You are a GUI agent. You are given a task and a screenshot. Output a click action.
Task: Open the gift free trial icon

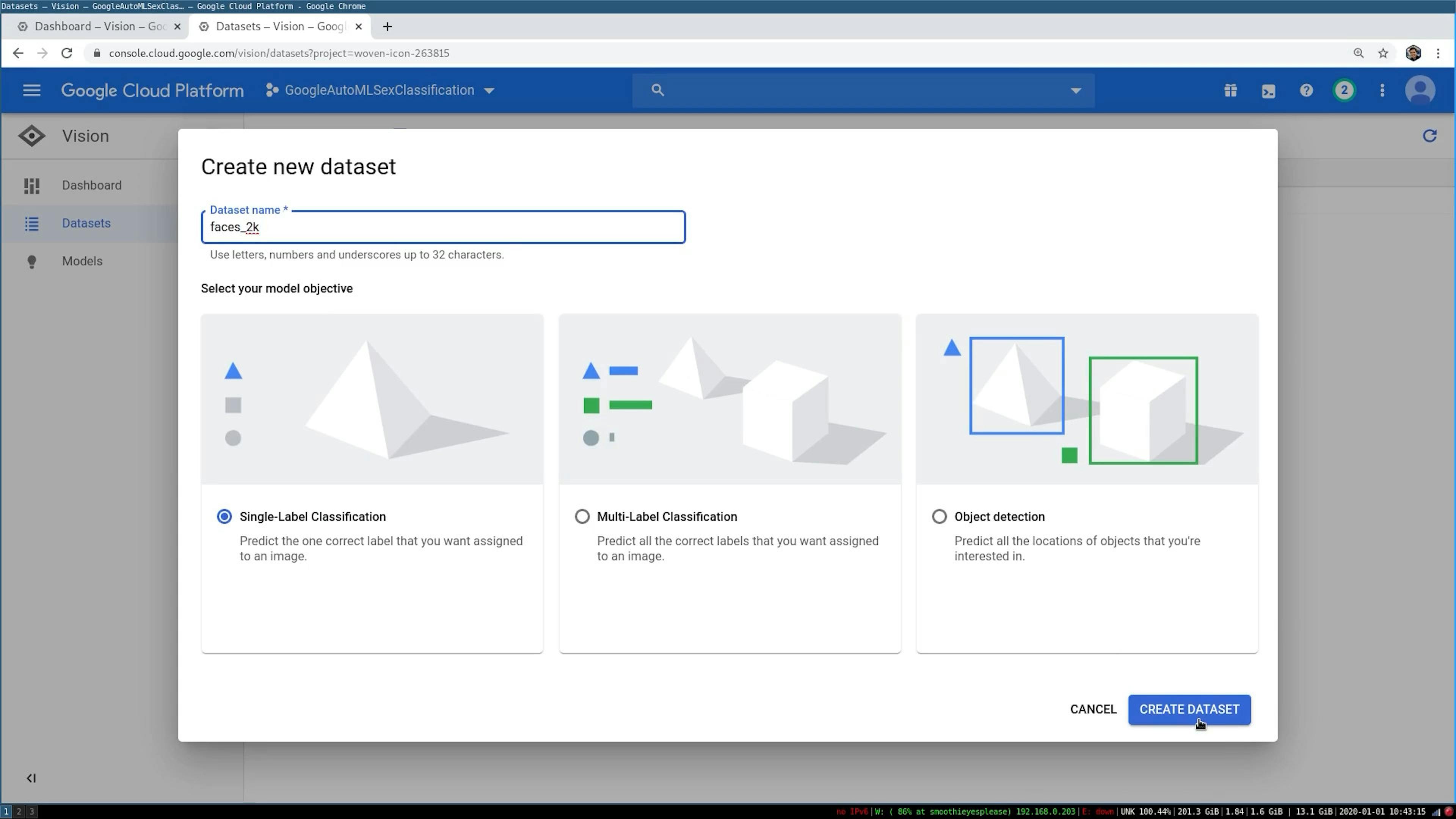[1230, 91]
